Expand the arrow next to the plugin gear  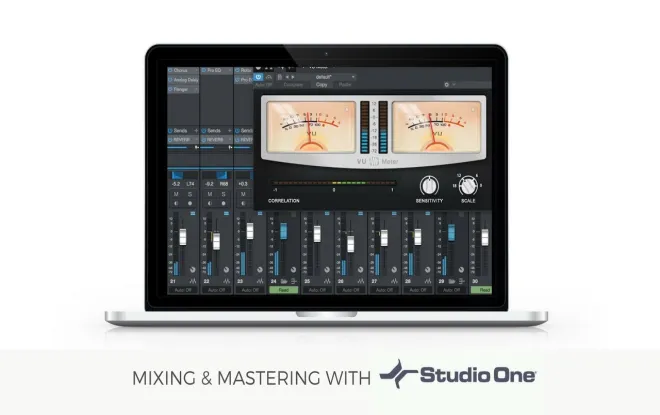click(454, 85)
